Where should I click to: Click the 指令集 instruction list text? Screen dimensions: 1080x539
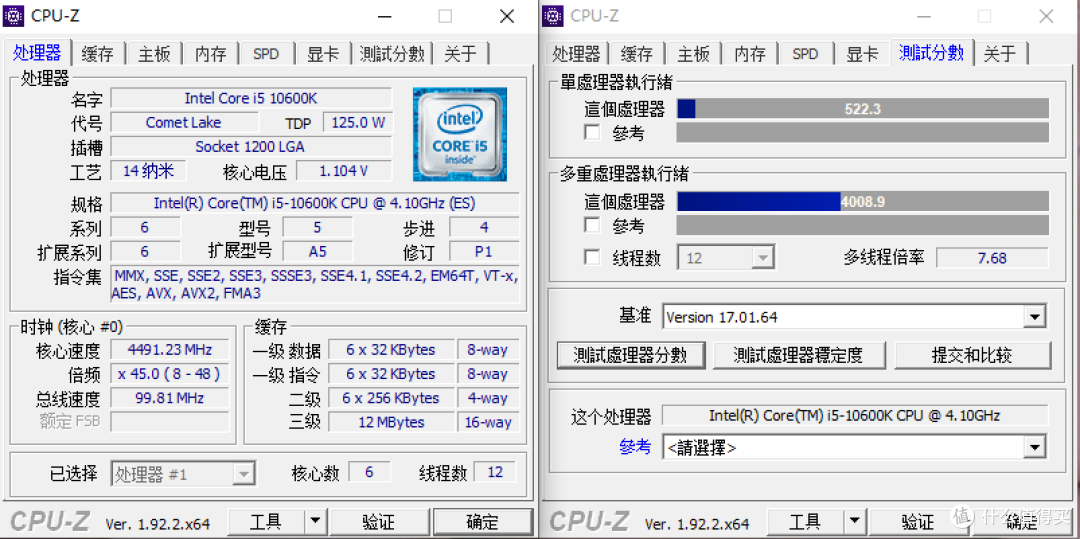(315, 284)
